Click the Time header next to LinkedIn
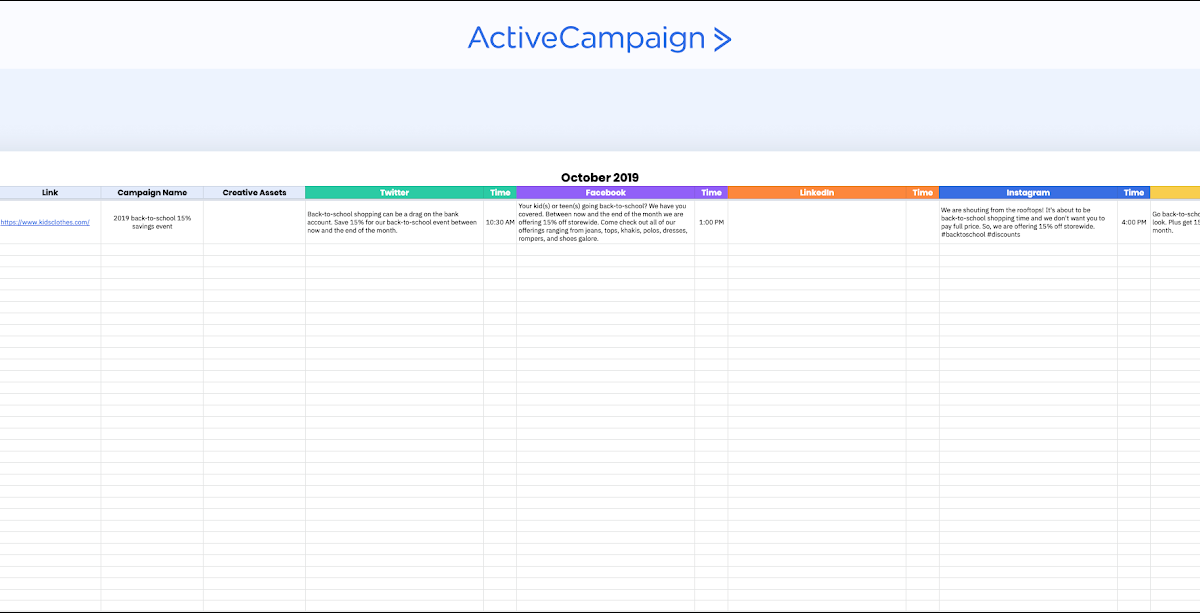Screen dimensions: 1200x613 click(x=923, y=193)
